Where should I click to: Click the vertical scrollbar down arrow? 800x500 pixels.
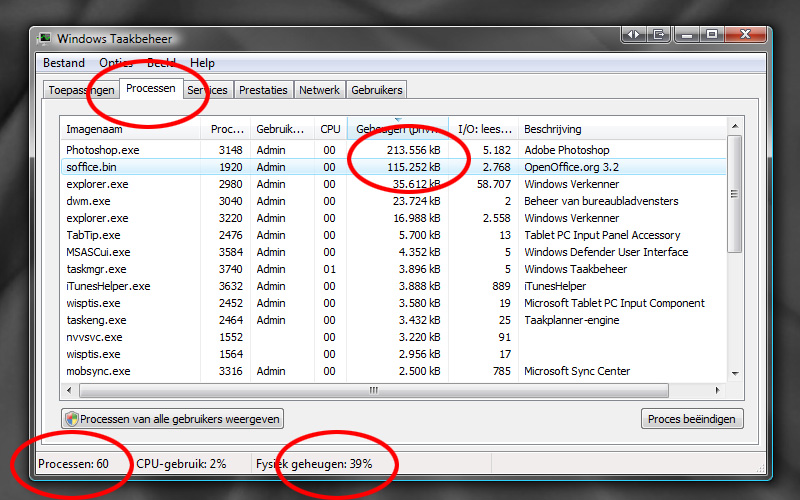point(735,373)
